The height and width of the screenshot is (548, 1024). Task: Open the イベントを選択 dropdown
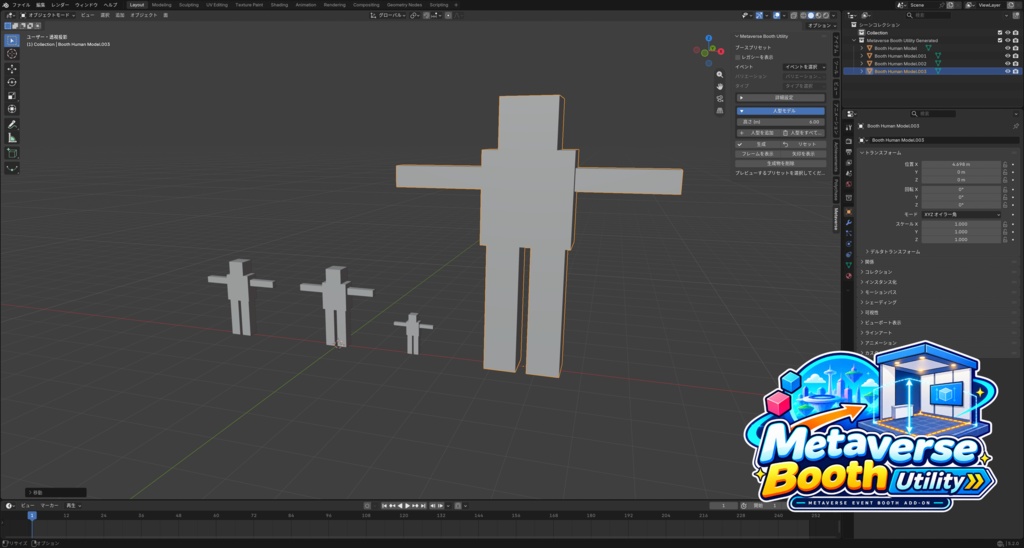[805, 67]
